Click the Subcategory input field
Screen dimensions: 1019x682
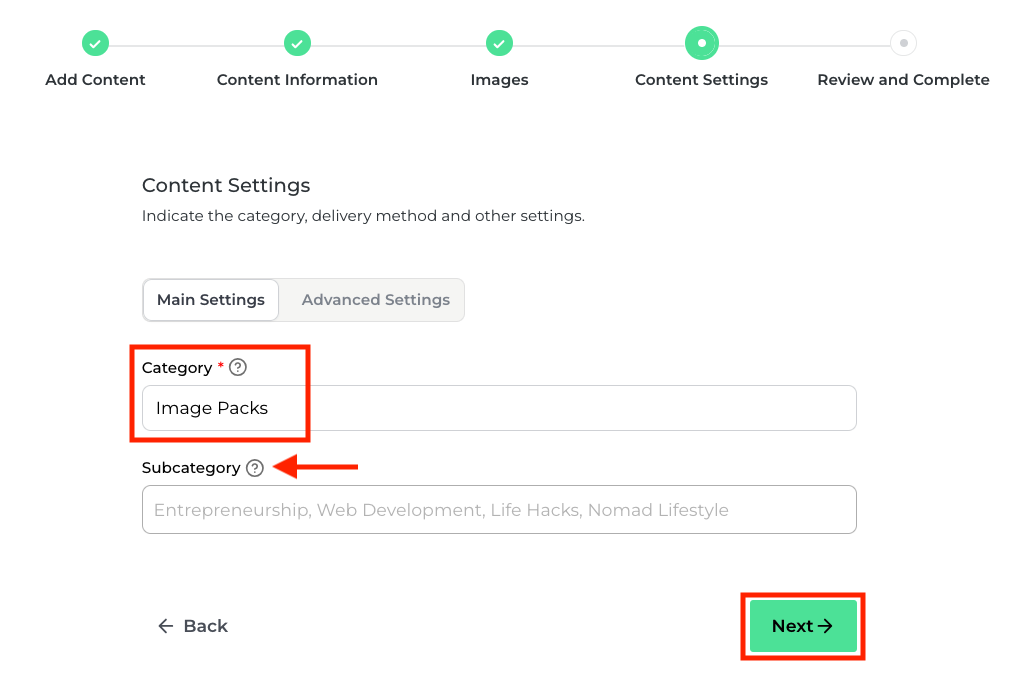(x=499, y=510)
